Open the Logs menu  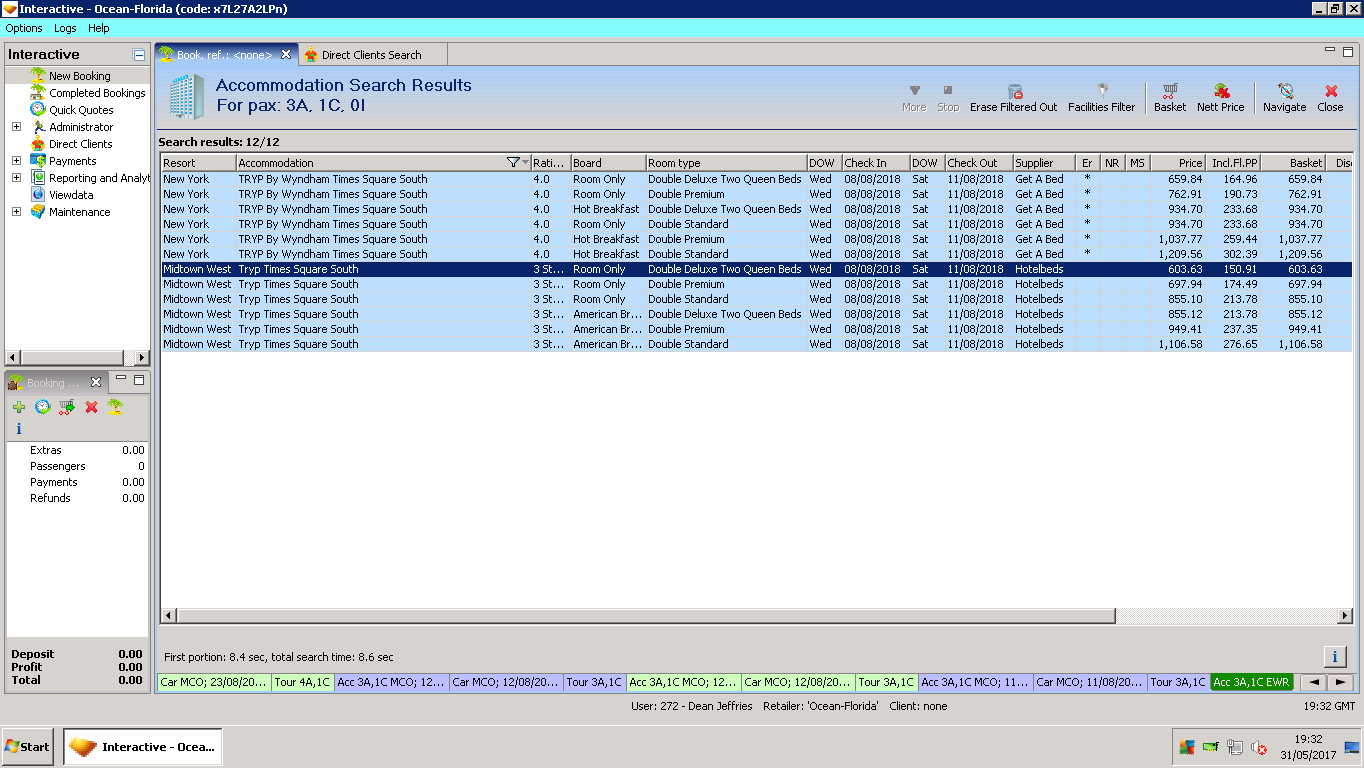coord(65,28)
